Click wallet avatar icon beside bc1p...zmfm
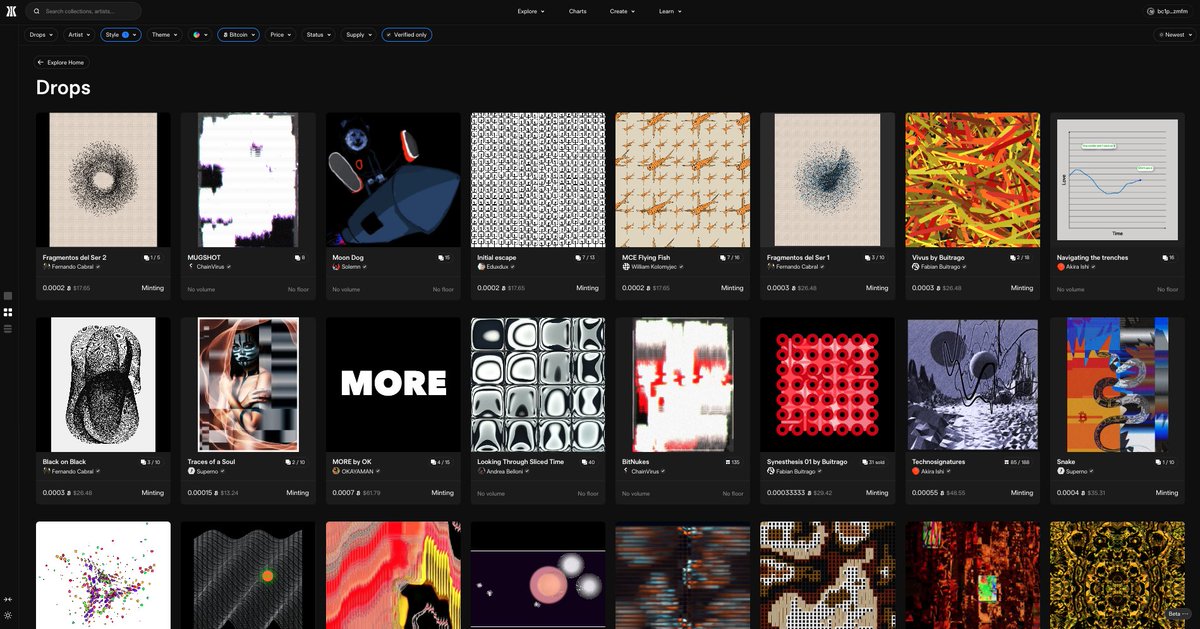The width and height of the screenshot is (1200, 629). pos(1151,11)
